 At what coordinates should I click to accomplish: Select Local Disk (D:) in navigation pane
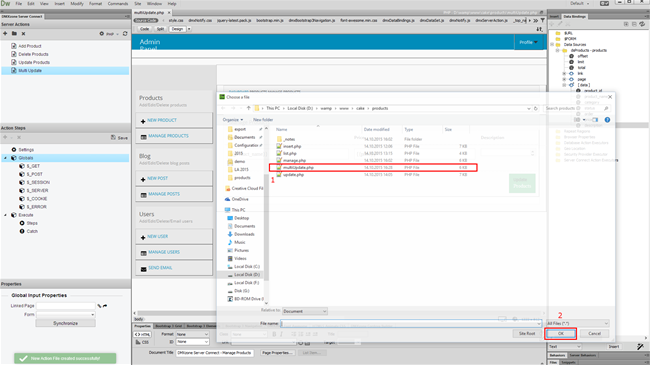click(x=247, y=275)
